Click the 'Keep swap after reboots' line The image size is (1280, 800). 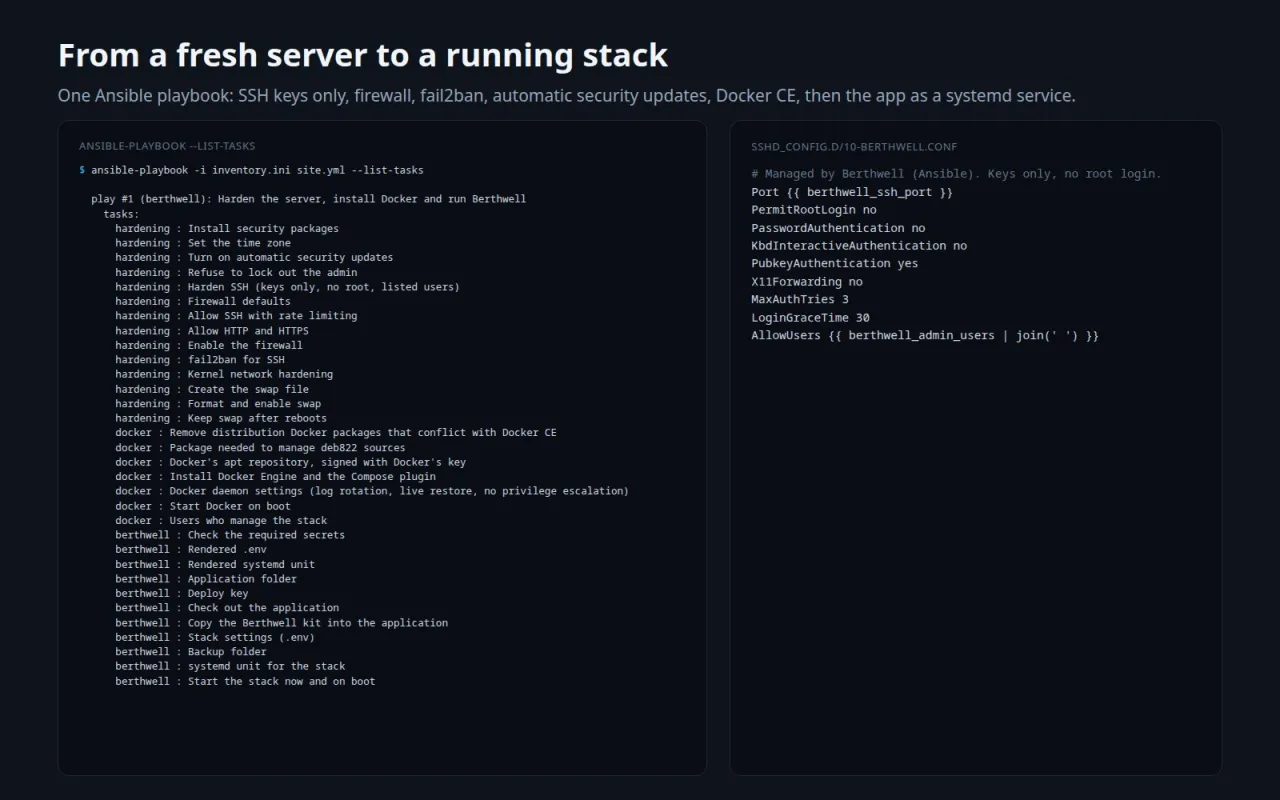tap(221, 418)
